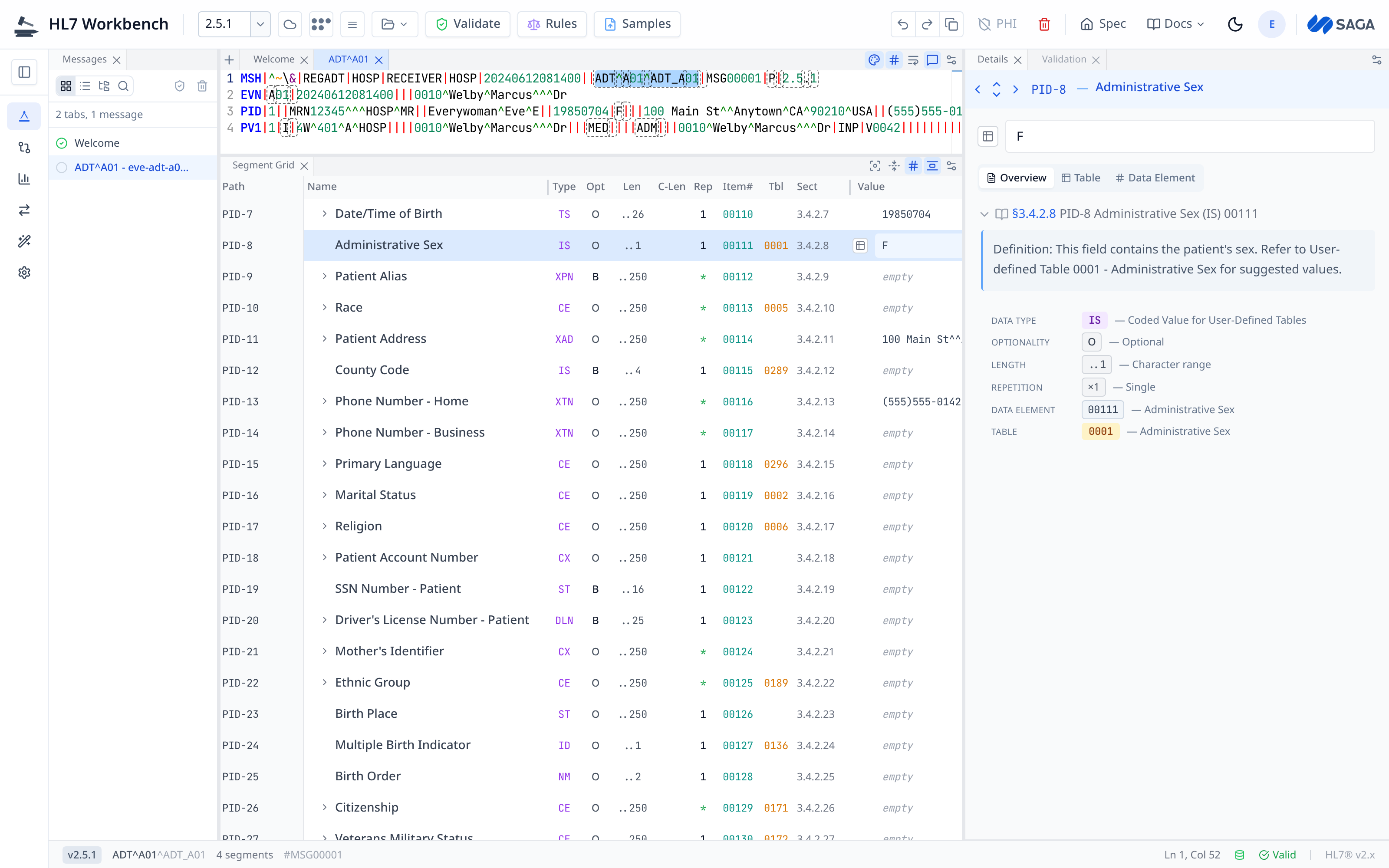
Task: Copy message using the copy icon
Action: [951, 24]
